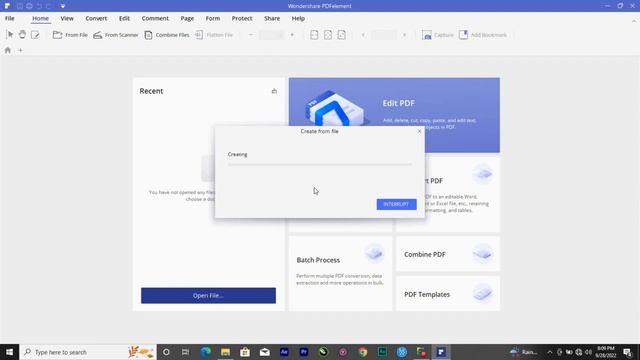Viewport: 640px width, 360px height.
Task: Click the zoom level field
Action: 271,35
